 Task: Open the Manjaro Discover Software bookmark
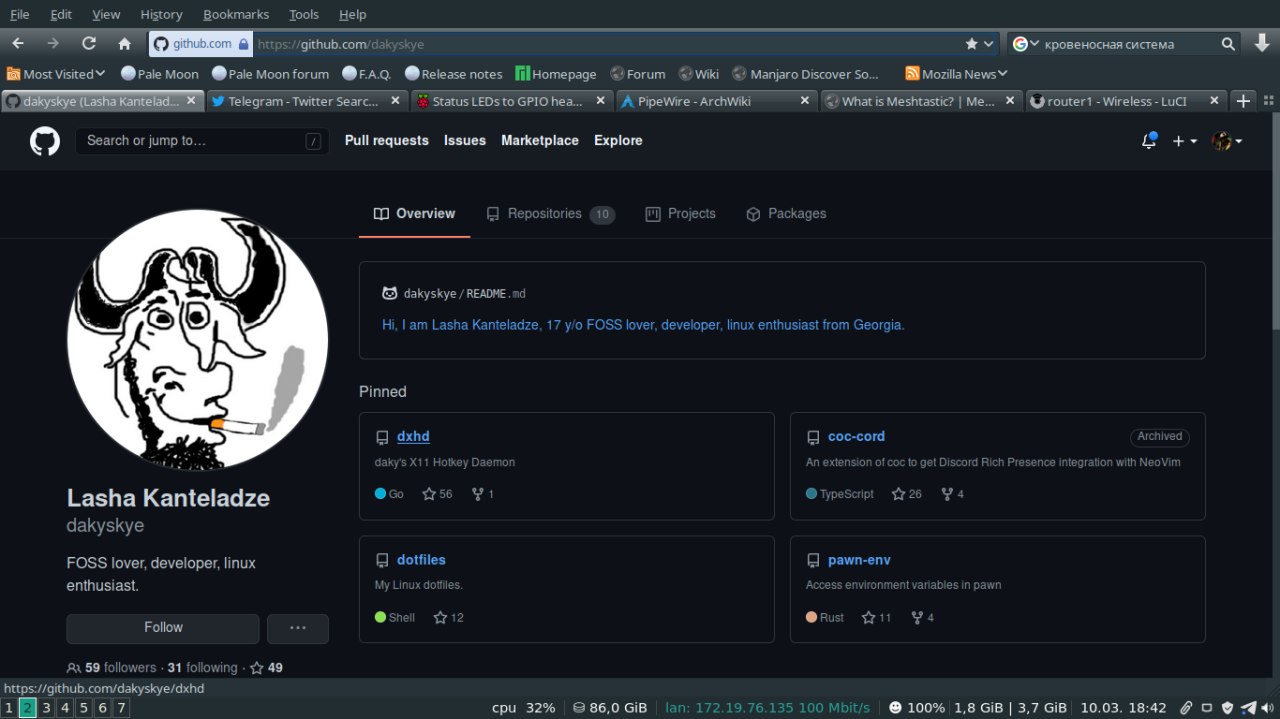[805, 74]
